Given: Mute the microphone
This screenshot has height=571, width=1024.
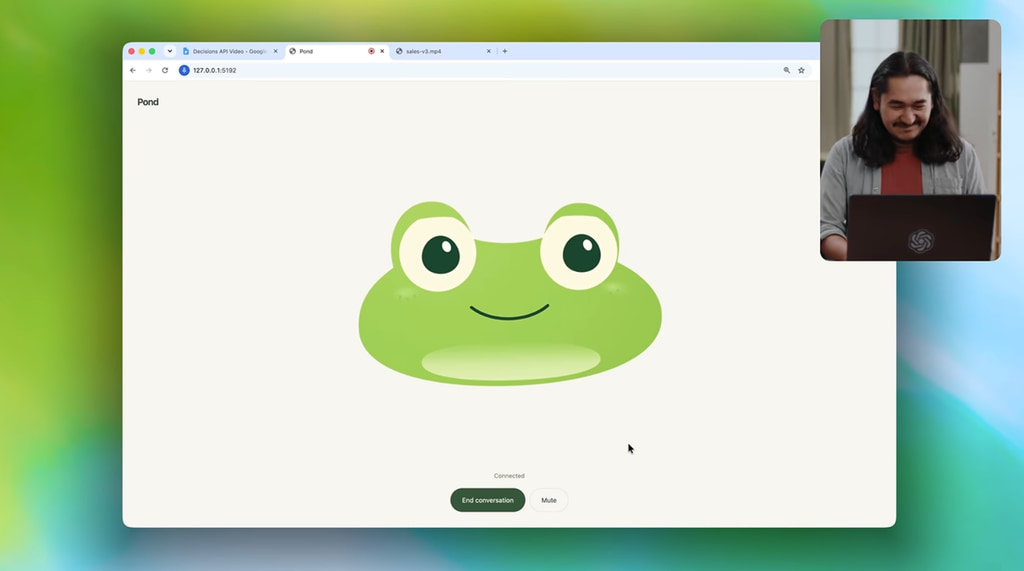Looking at the screenshot, I should (549, 500).
